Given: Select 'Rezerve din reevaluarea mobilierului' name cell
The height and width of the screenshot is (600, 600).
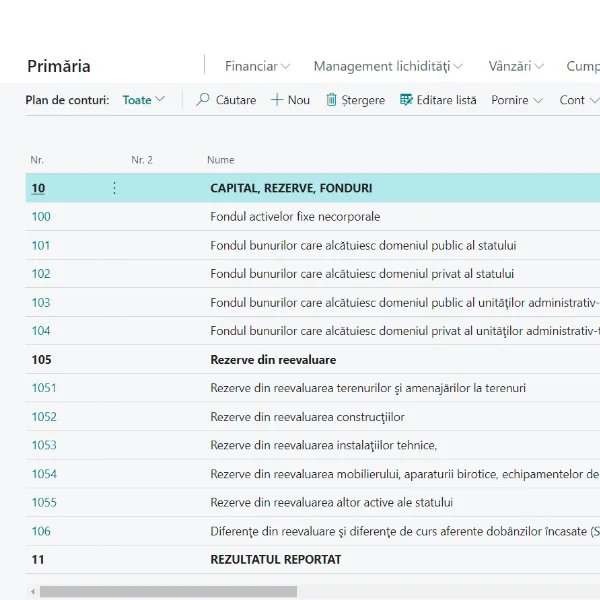Looking at the screenshot, I should (405, 474).
